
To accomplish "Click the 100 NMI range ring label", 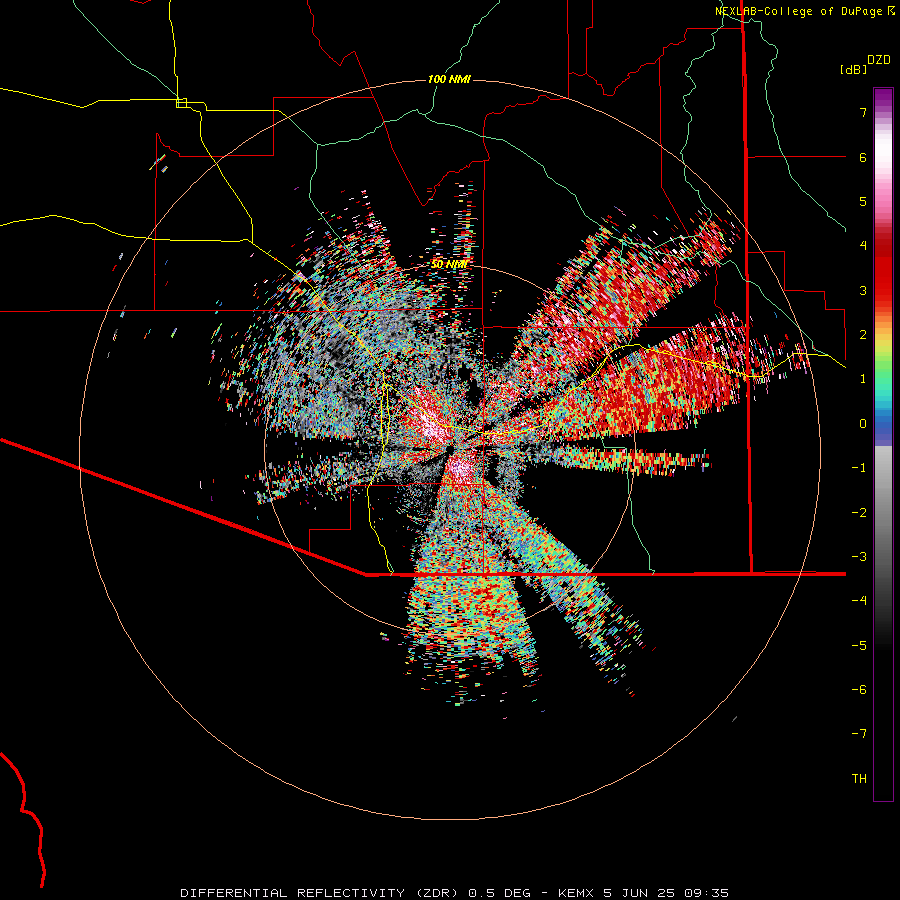I will pos(449,79).
